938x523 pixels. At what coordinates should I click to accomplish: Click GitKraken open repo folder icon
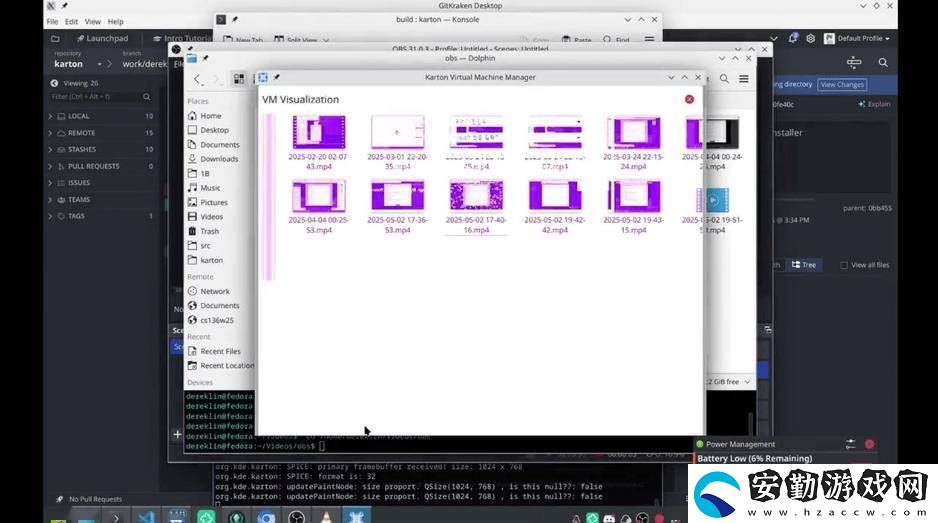click(55, 38)
